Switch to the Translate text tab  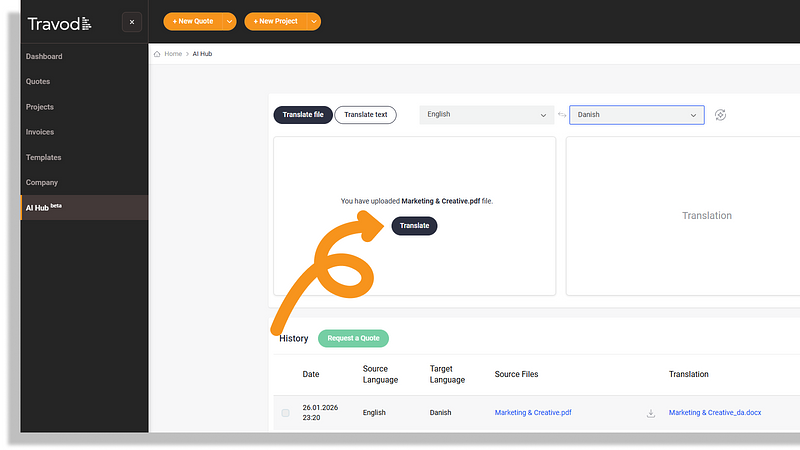coord(365,115)
